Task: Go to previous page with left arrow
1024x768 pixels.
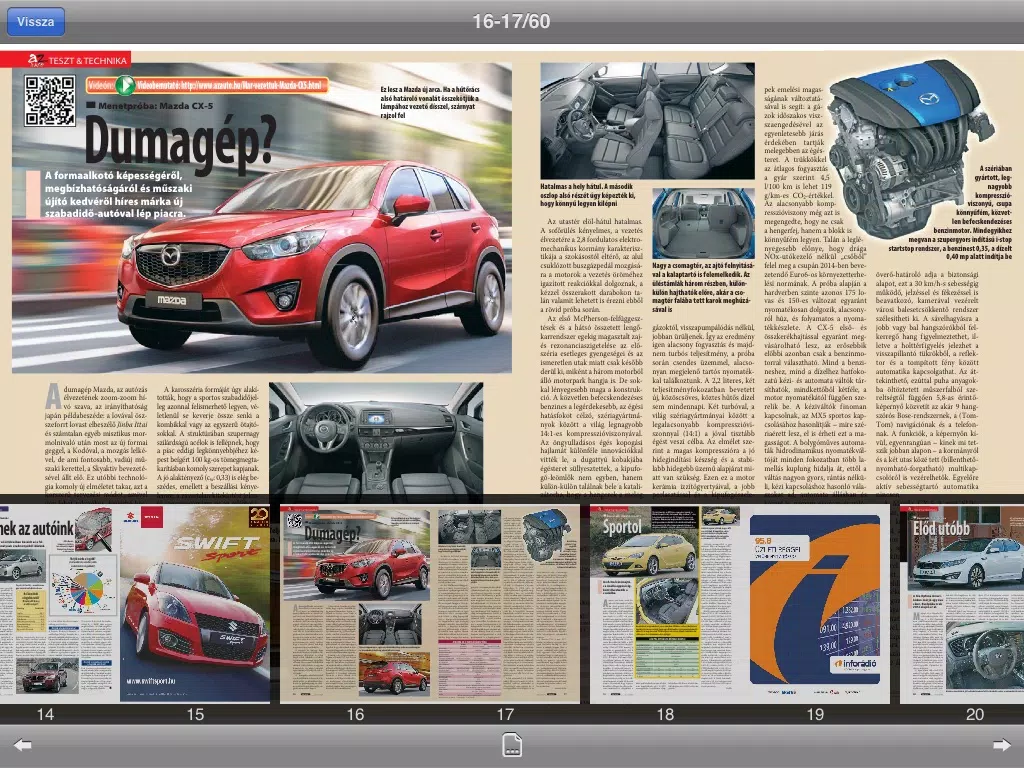Action: click(22, 745)
